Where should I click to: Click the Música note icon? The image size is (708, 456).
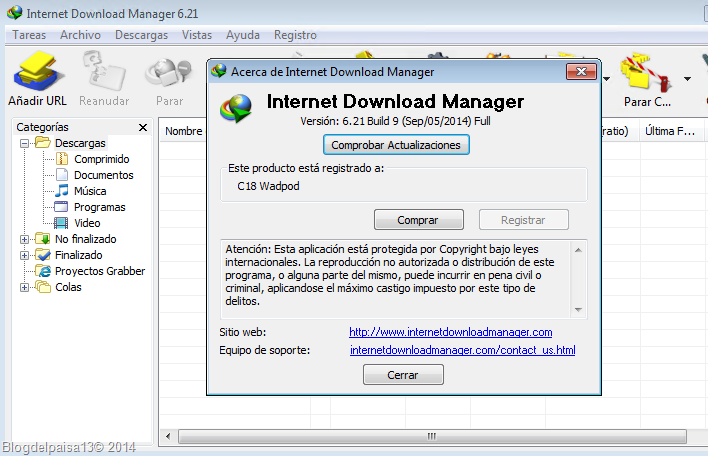coord(62,191)
